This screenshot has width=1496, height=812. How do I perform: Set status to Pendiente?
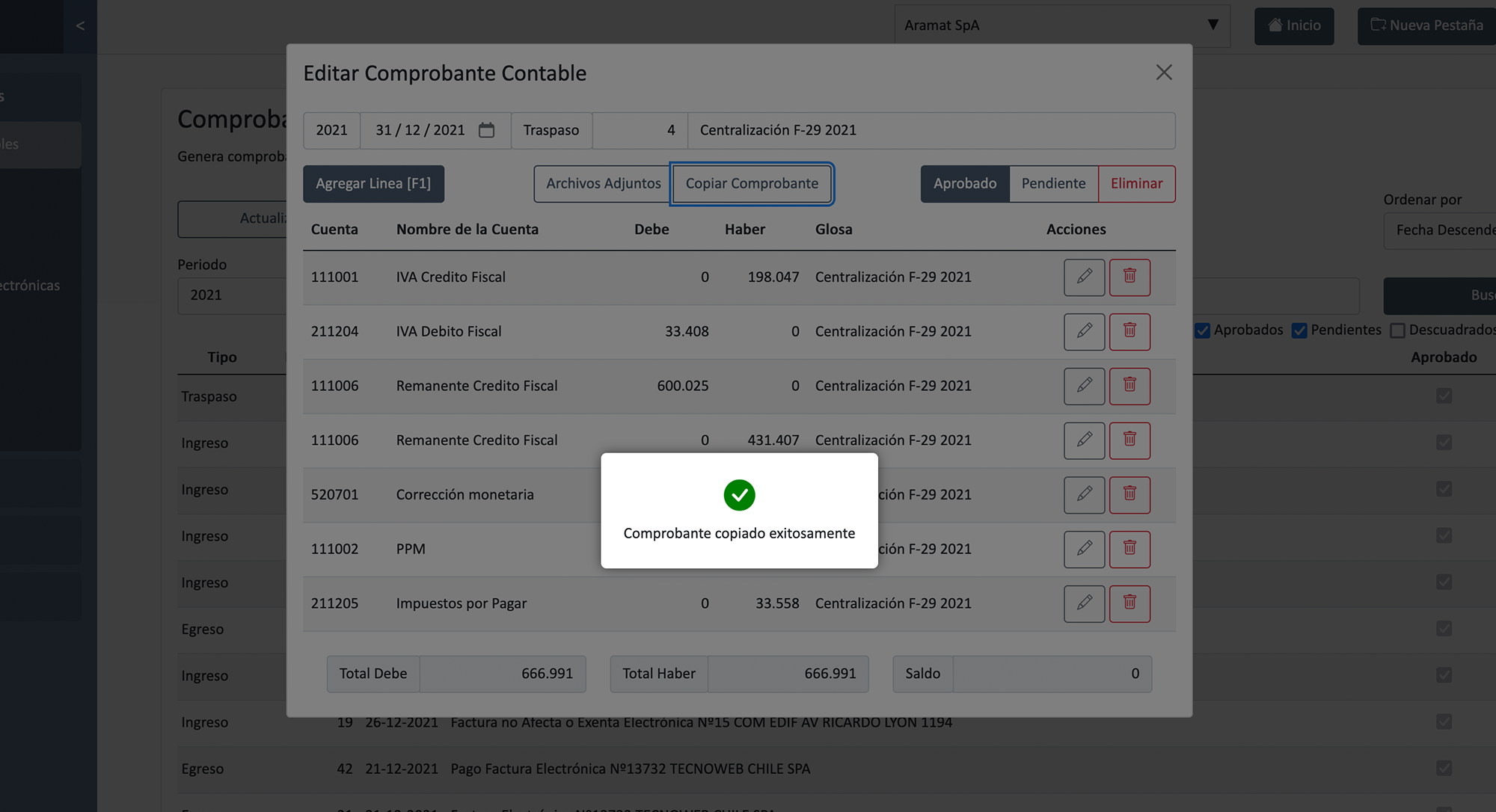(x=1053, y=184)
